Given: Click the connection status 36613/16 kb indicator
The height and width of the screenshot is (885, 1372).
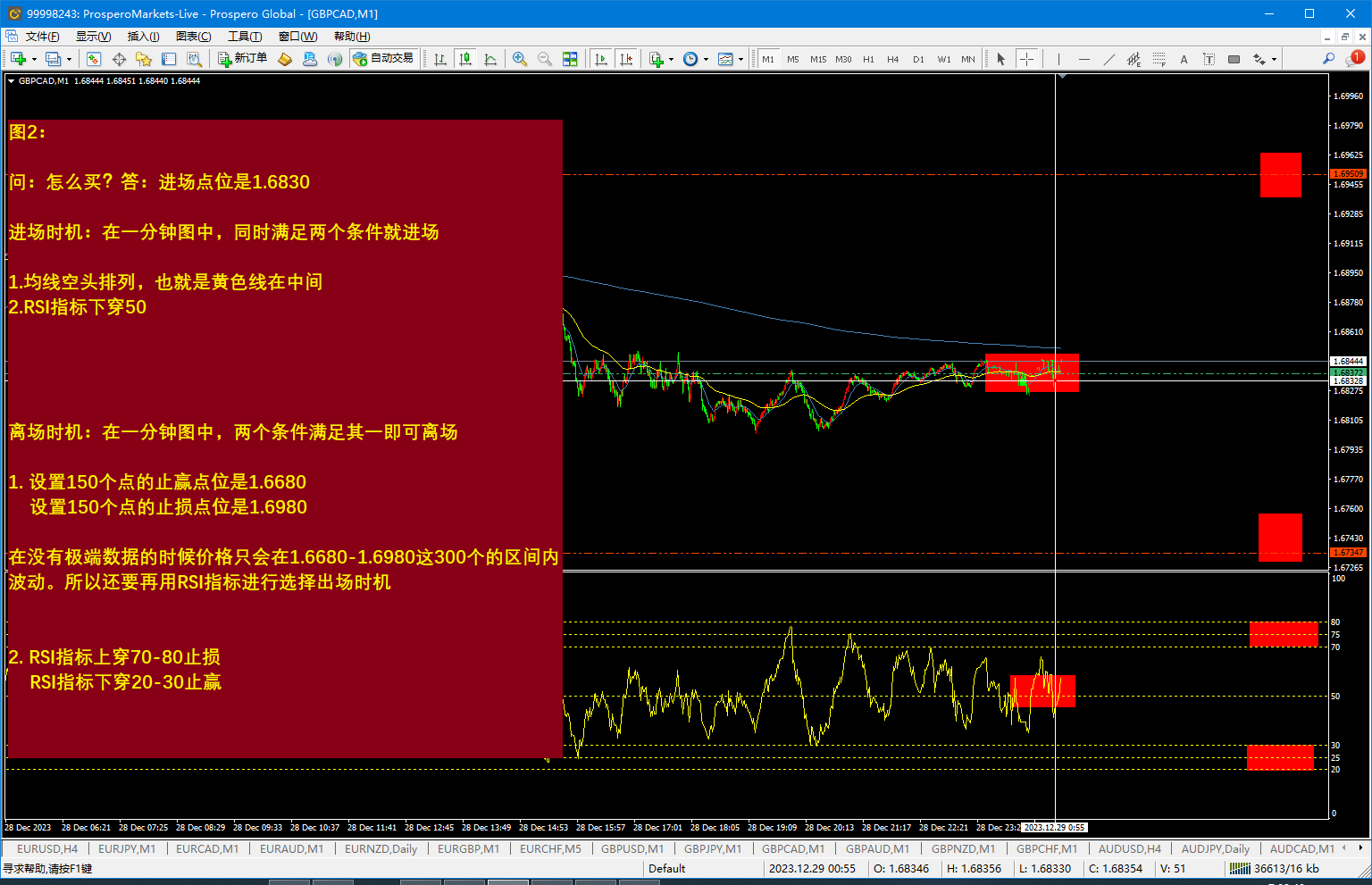Looking at the screenshot, I should tap(1276, 869).
